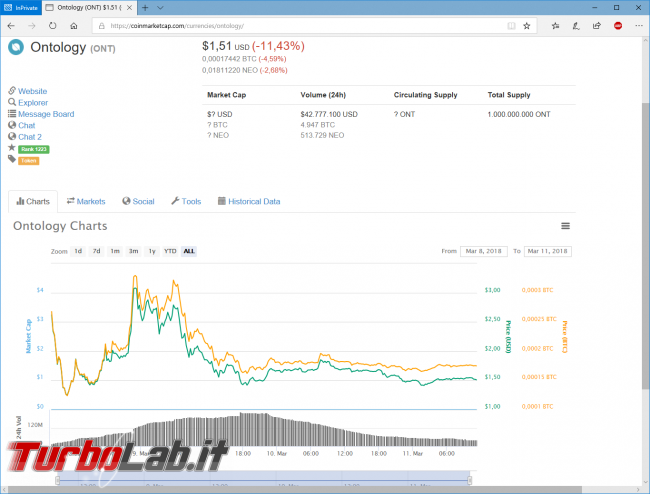Click the Add notes pen icon
This screenshot has height=494, width=650.
[576, 26]
